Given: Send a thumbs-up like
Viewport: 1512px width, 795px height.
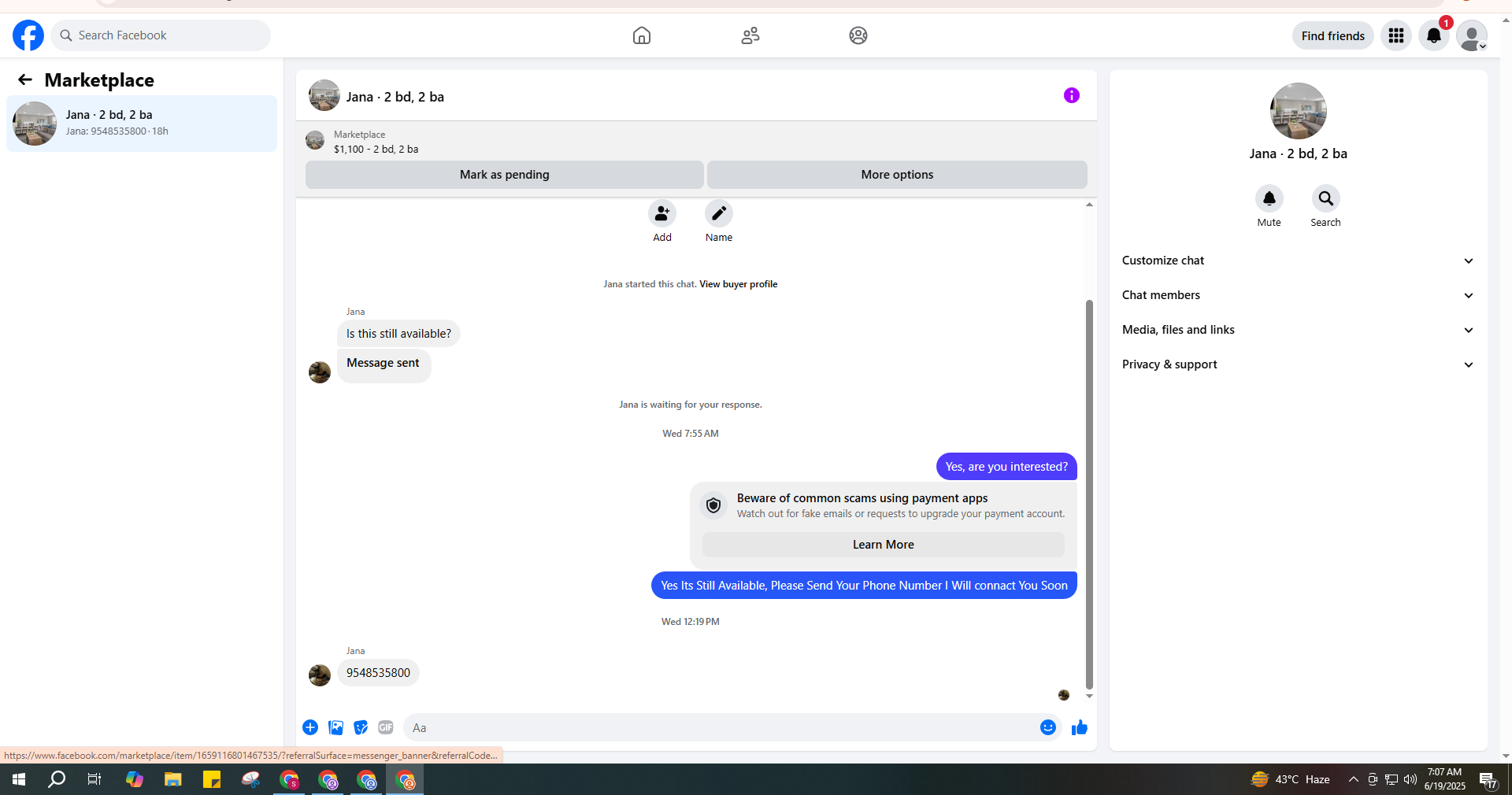Looking at the screenshot, I should pyautogui.click(x=1080, y=727).
